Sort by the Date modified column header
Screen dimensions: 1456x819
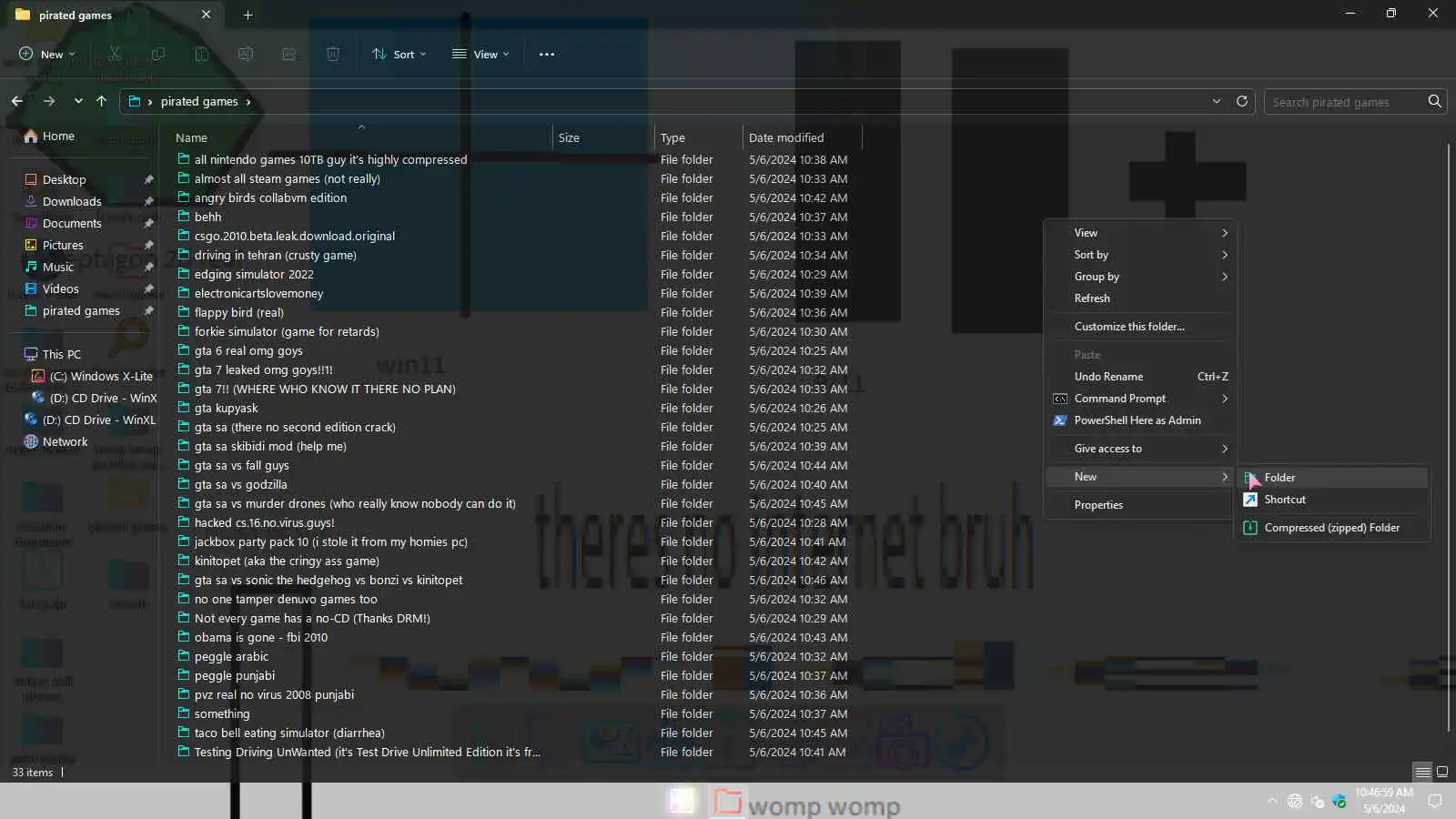pyautogui.click(x=802, y=137)
